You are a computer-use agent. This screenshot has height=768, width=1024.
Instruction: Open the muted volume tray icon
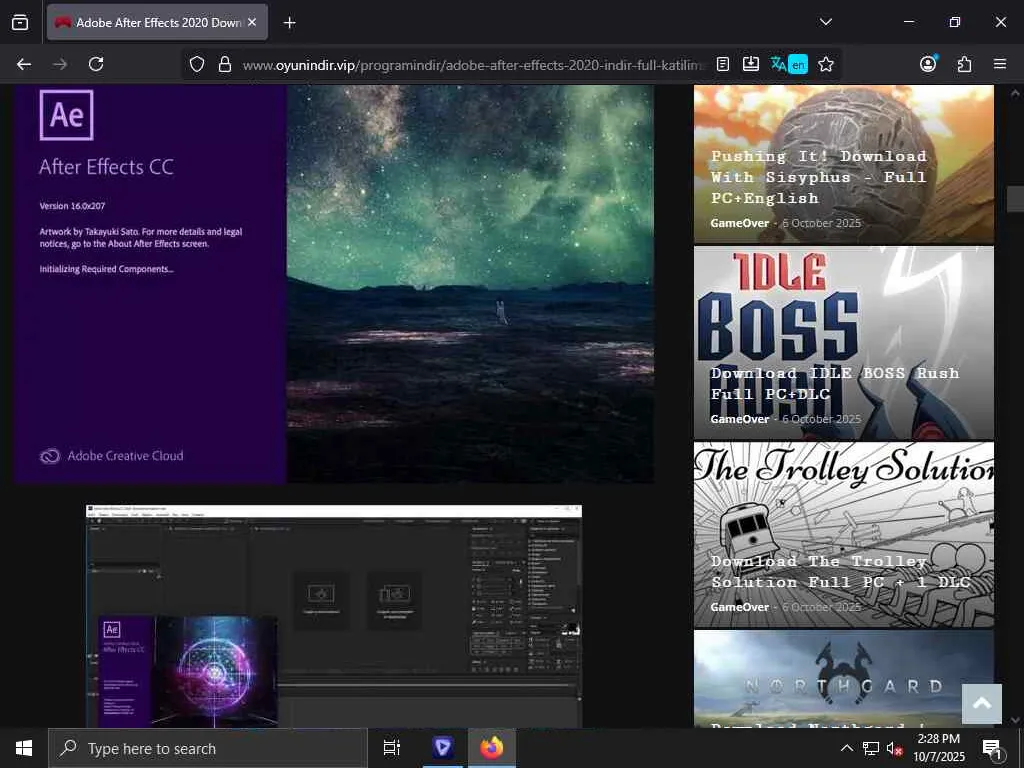click(894, 748)
